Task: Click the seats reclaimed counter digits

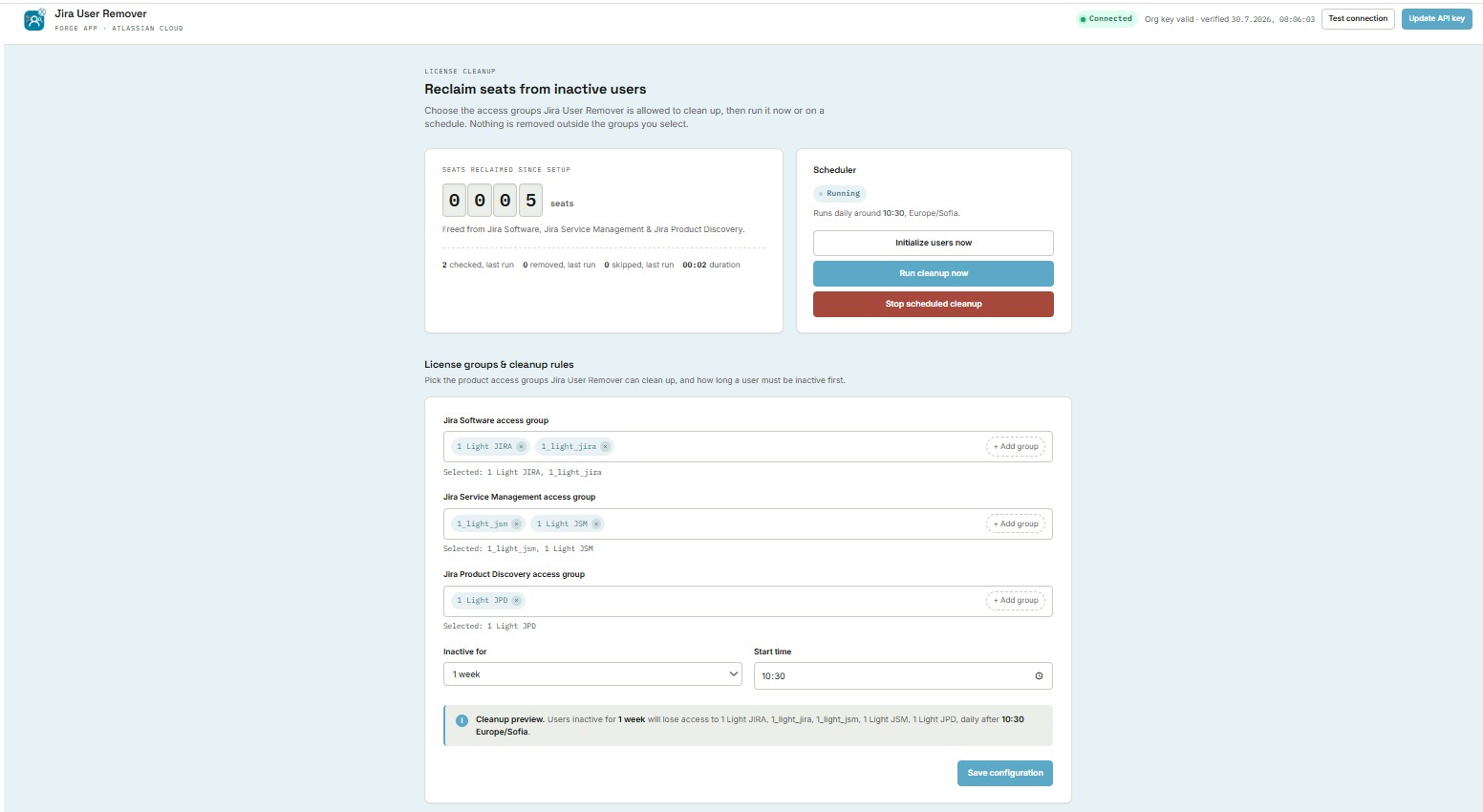Action: coord(492,201)
